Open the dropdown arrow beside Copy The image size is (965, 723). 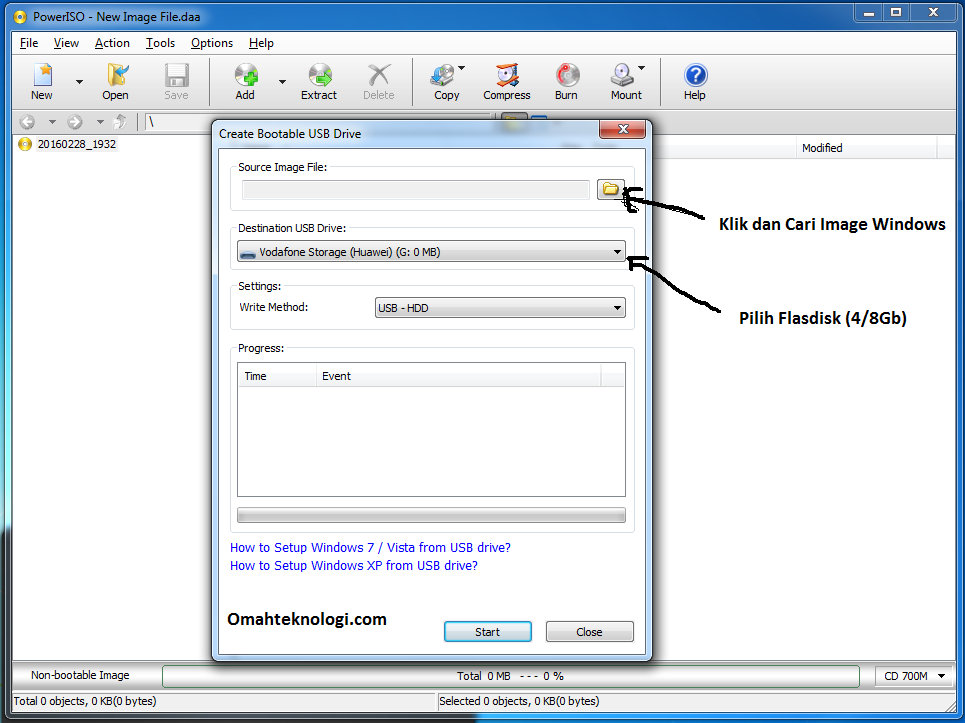[x=462, y=68]
